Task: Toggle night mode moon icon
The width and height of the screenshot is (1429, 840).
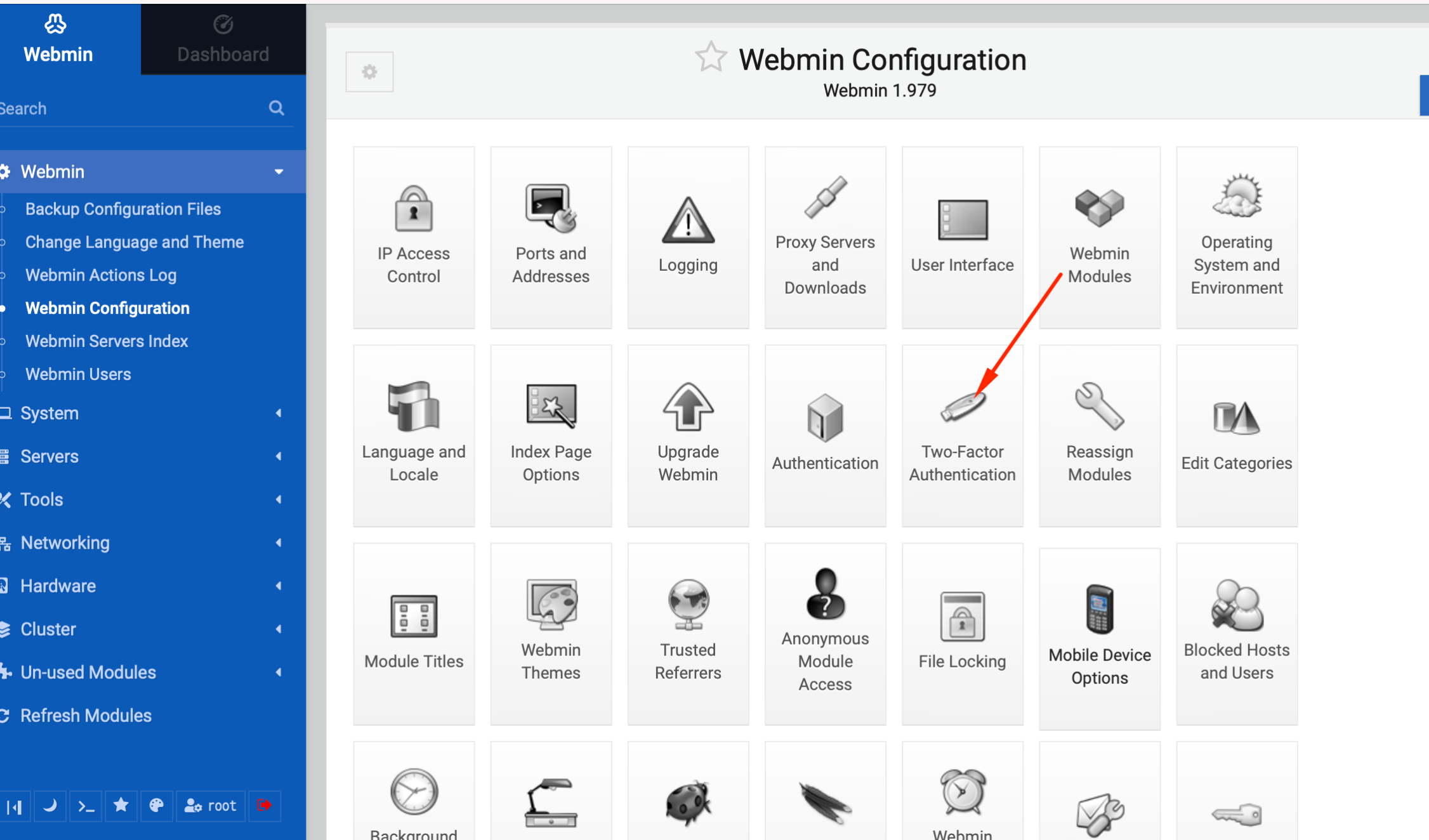Action: tap(49, 806)
